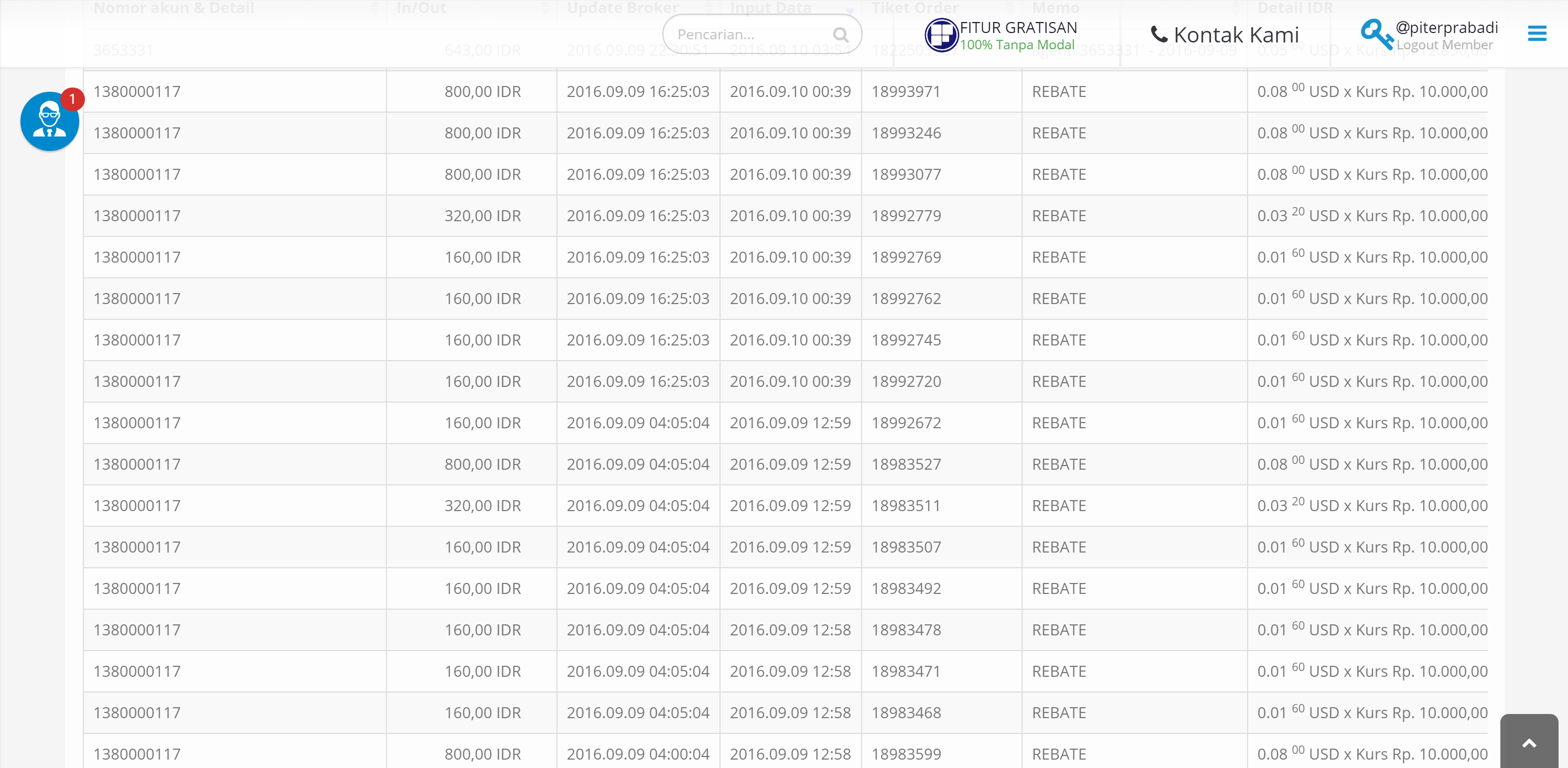This screenshot has height=768, width=1568.
Task: Click 100% Tanpa Modal text
Action: 1016,45
